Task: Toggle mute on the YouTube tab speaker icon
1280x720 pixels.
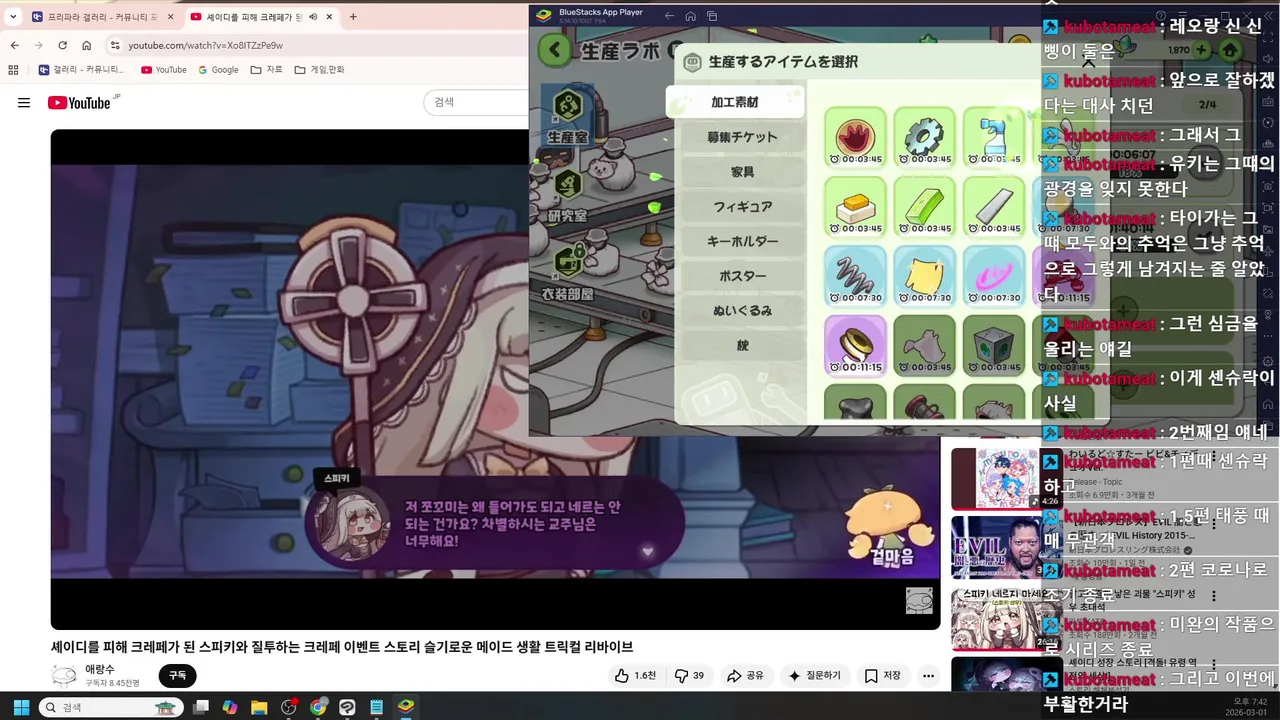Action: click(x=313, y=17)
